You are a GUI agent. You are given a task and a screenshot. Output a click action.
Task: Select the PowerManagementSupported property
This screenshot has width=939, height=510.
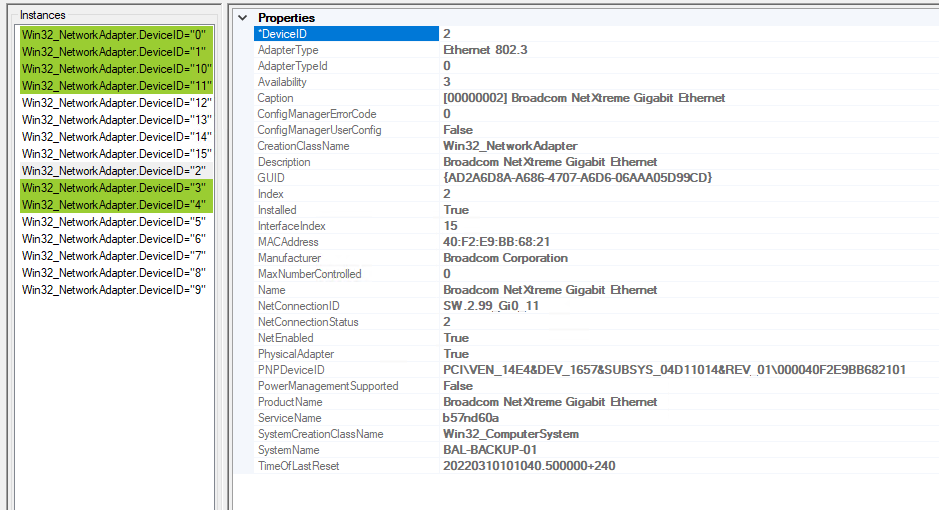click(328, 386)
